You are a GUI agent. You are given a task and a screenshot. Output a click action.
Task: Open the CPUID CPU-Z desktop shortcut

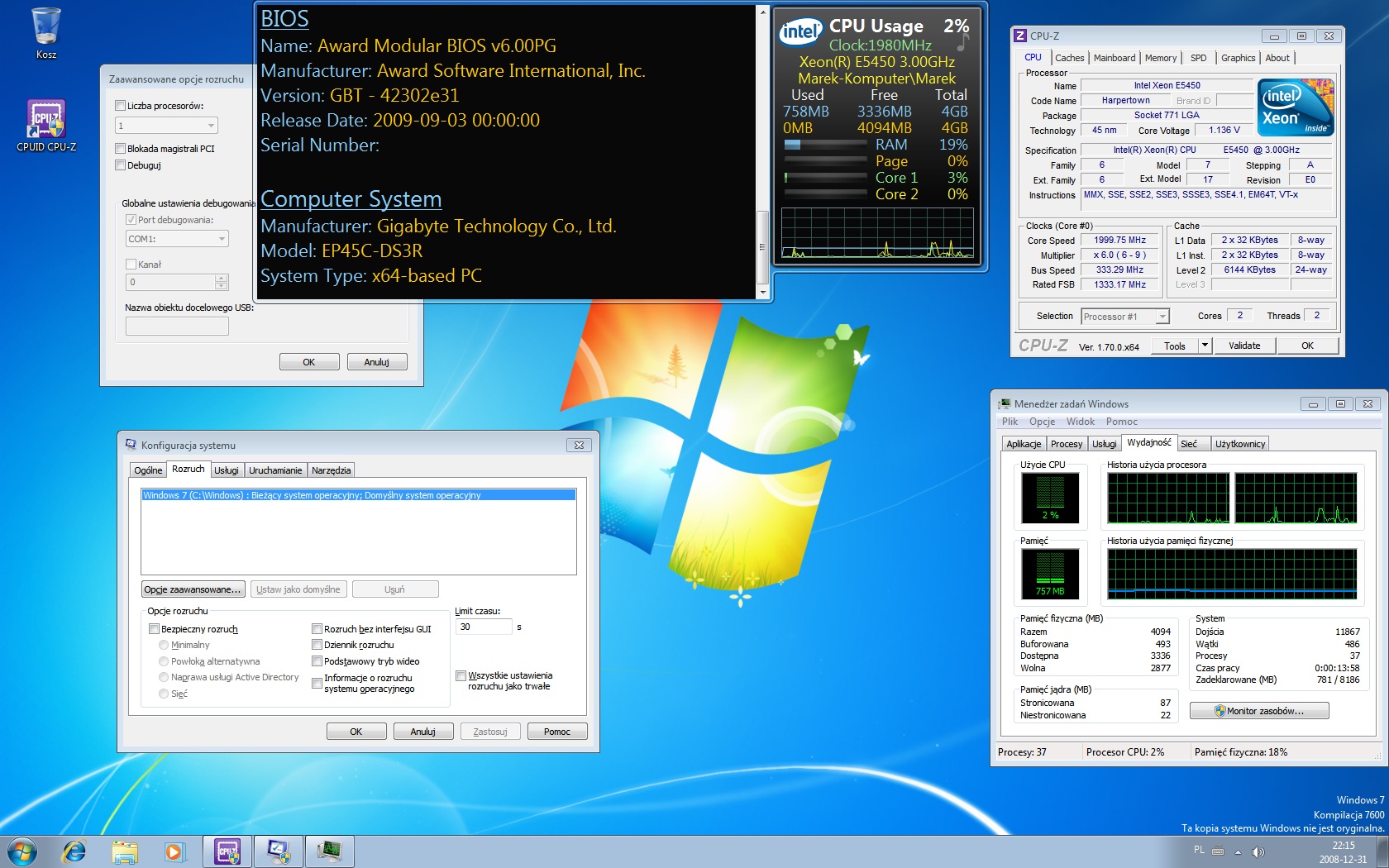point(46,120)
